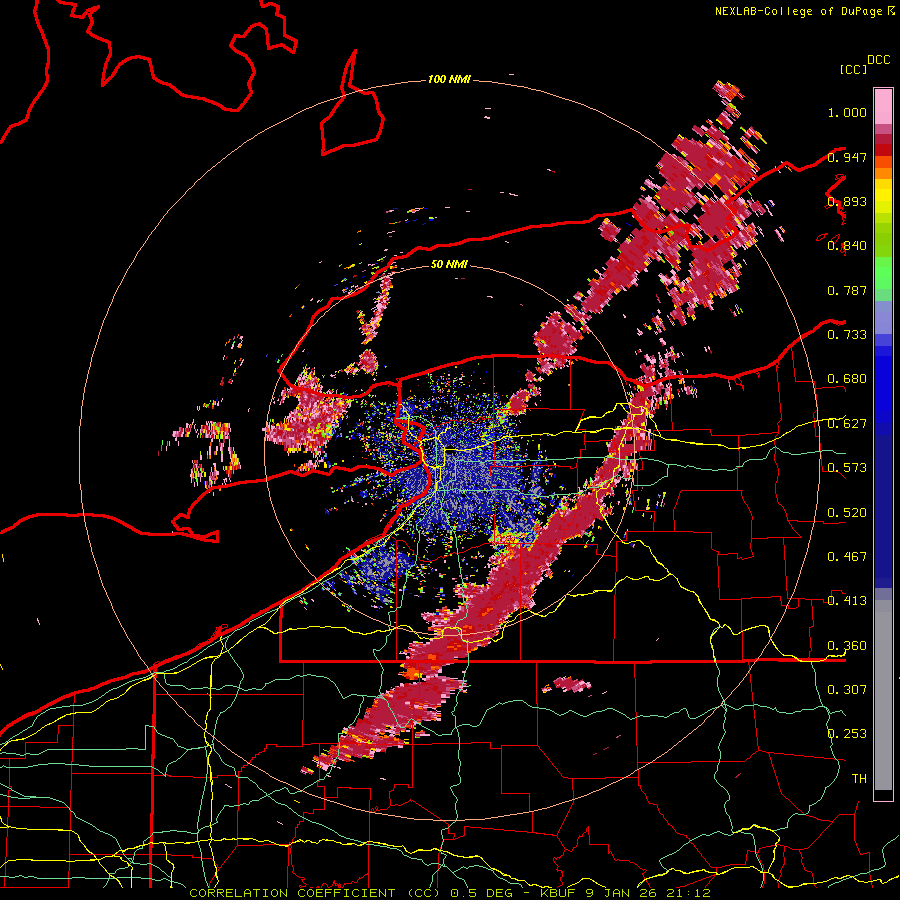Click the 1.000 scale value
Screen dimensions: 900x900
[847, 112]
